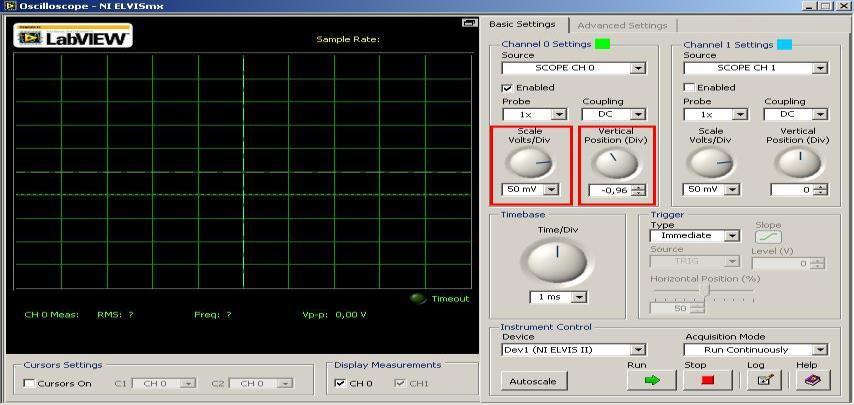Click the Freq: ? measurement text

213,315
